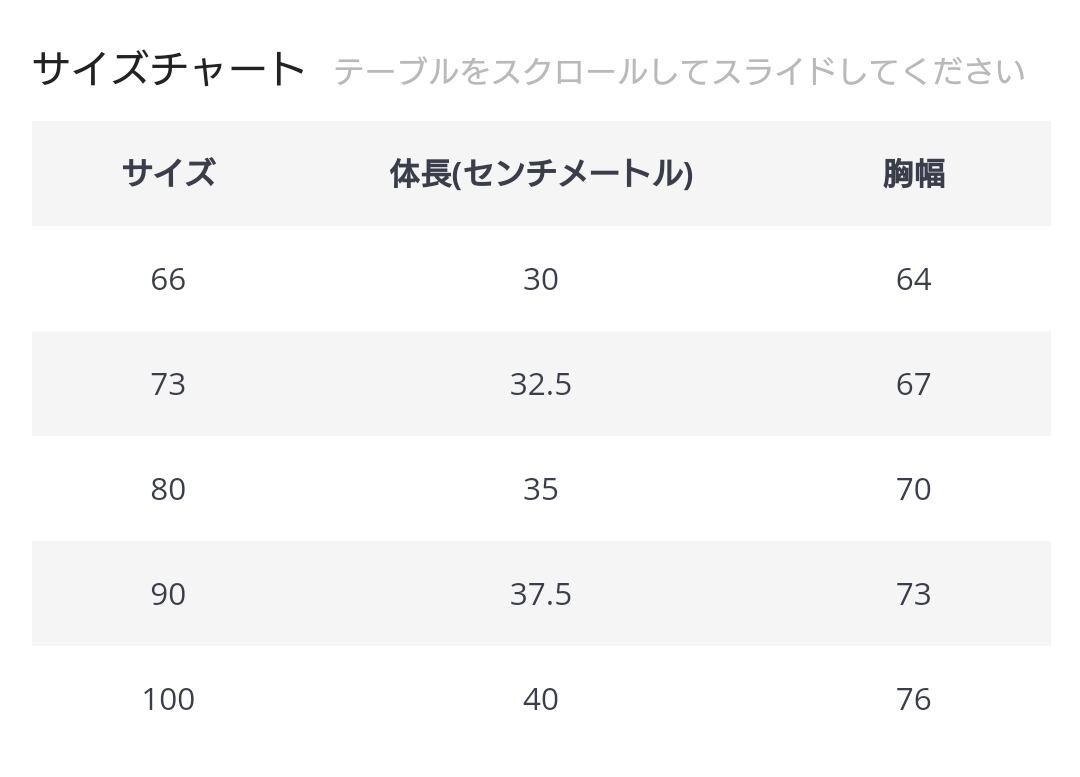
Task: Click chest width value 76
Action: point(913,700)
